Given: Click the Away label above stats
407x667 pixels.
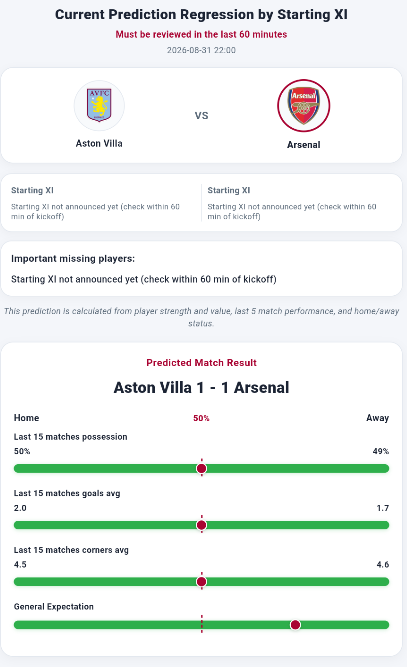Looking at the screenshot, I should [378, 418].
